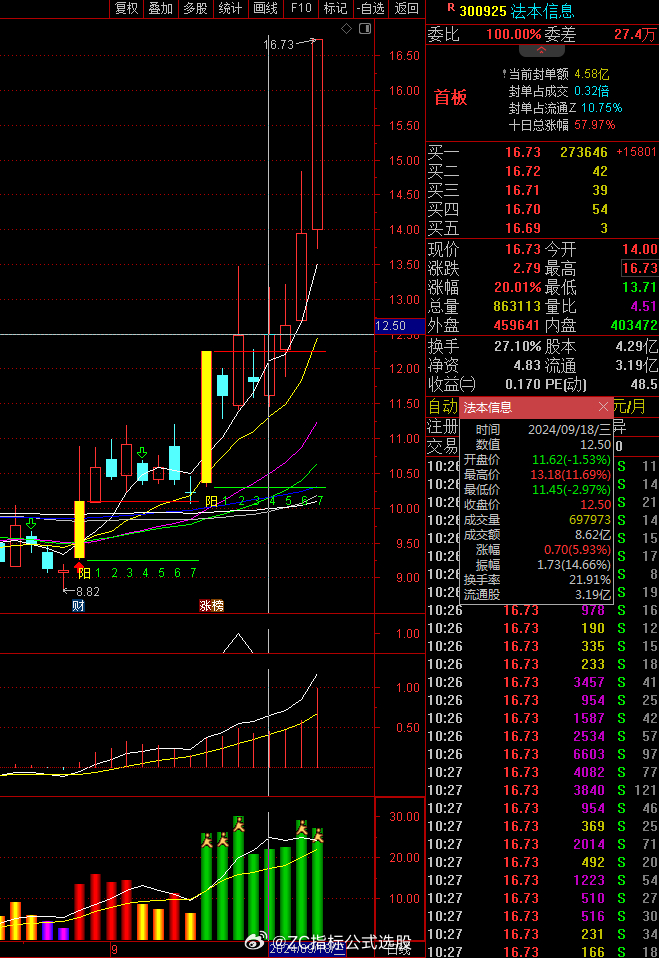Click the red up-arrow above lower 阳 label
The width and height of the screenshot is (659, 958).
pos(79,566)
